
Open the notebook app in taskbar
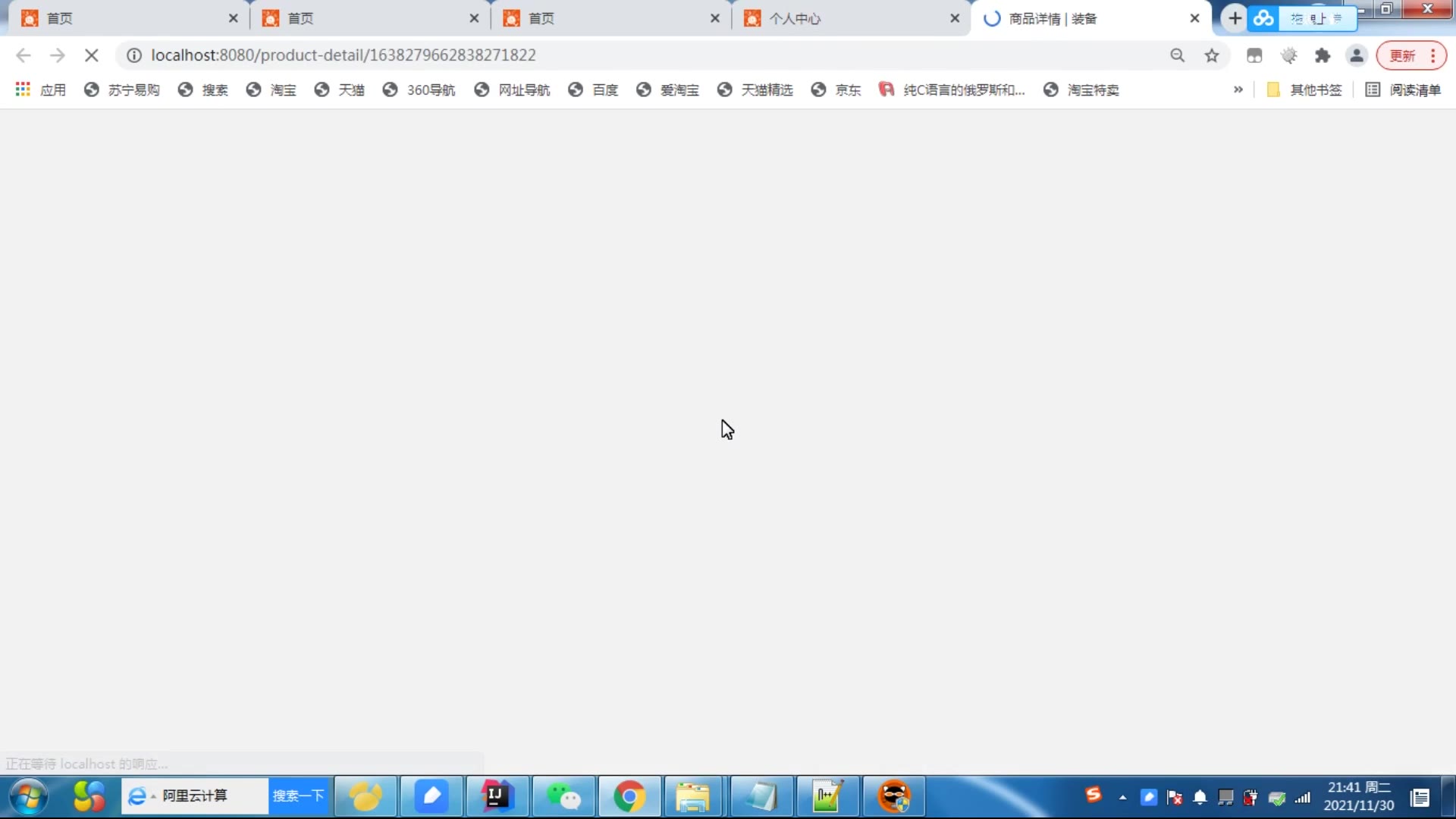coord(761,796)
